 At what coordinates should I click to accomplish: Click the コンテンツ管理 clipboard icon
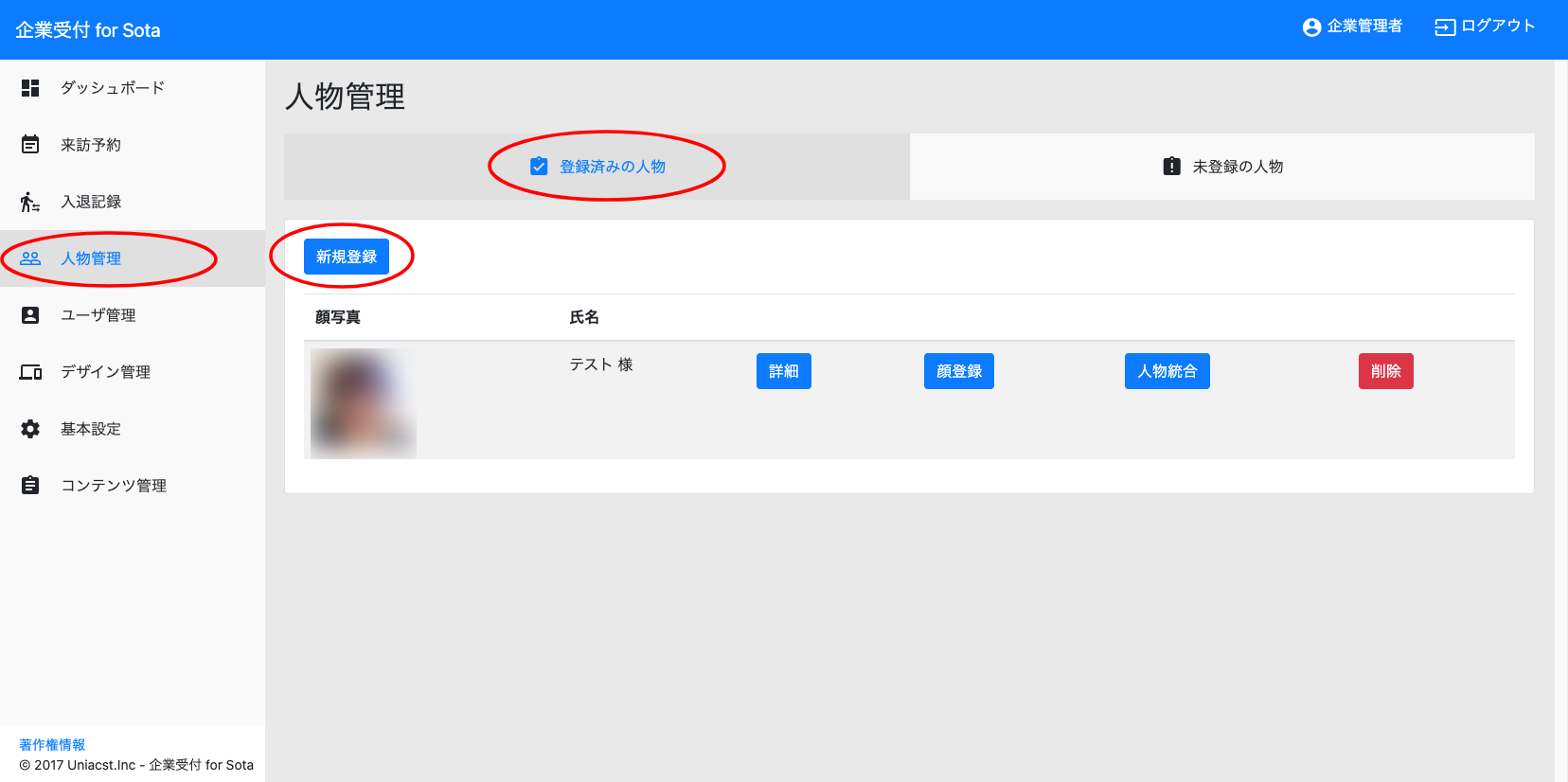[30, 486]
